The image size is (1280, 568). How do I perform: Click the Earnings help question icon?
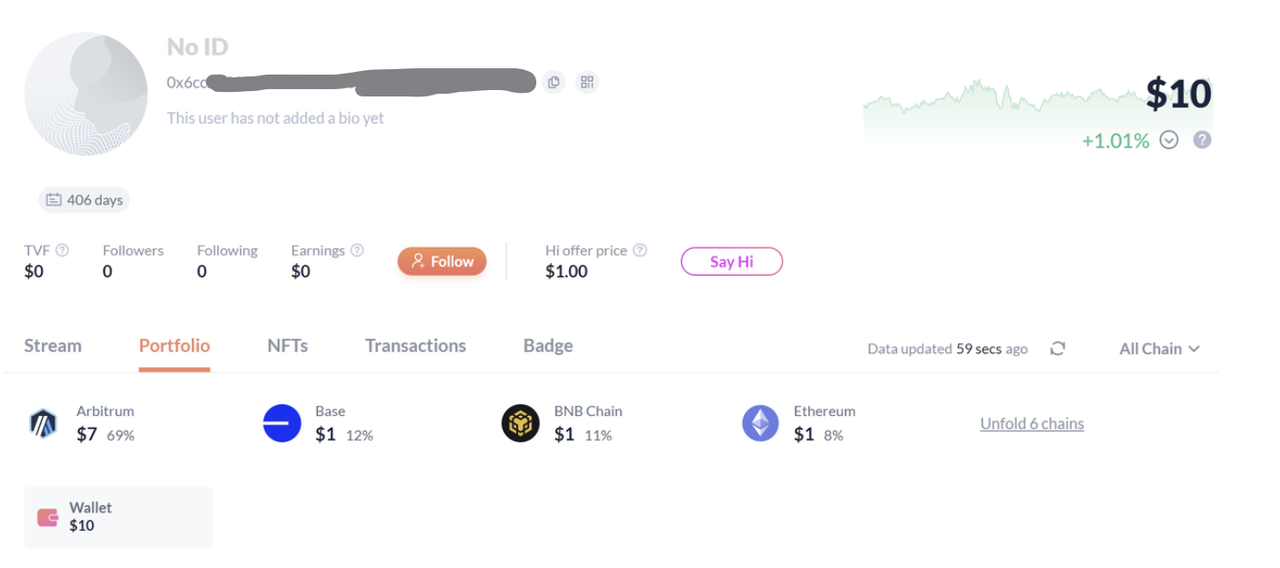coord(357,250)
